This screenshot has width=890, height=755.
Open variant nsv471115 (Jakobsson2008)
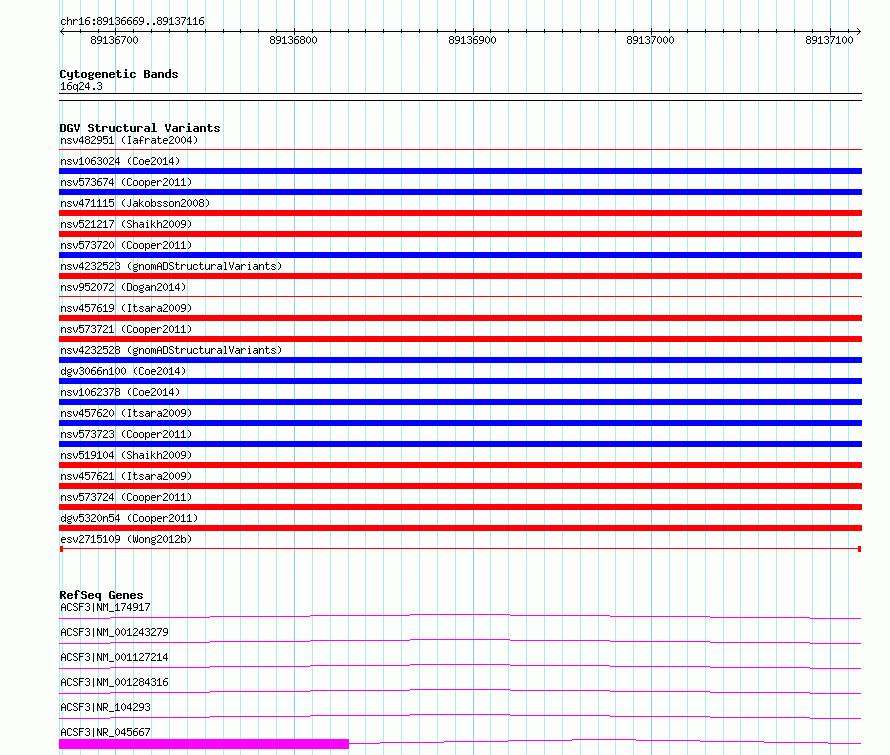click(135, 203)
